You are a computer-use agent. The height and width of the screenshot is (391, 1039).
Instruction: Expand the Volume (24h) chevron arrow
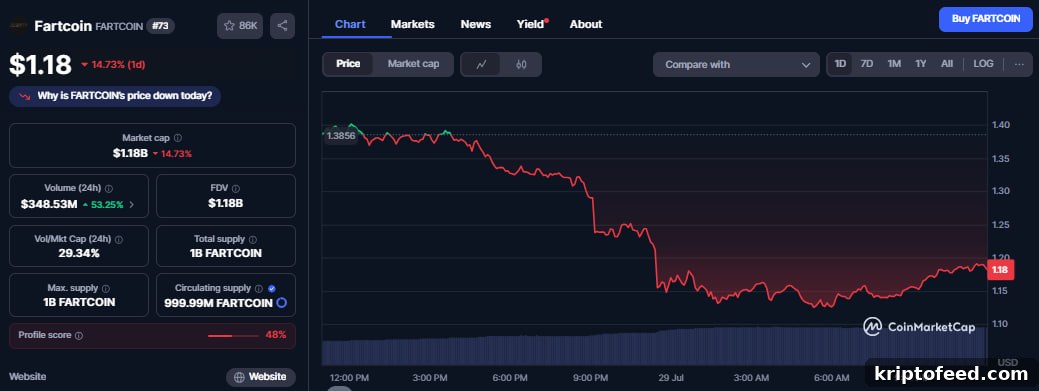pos(131,205)
